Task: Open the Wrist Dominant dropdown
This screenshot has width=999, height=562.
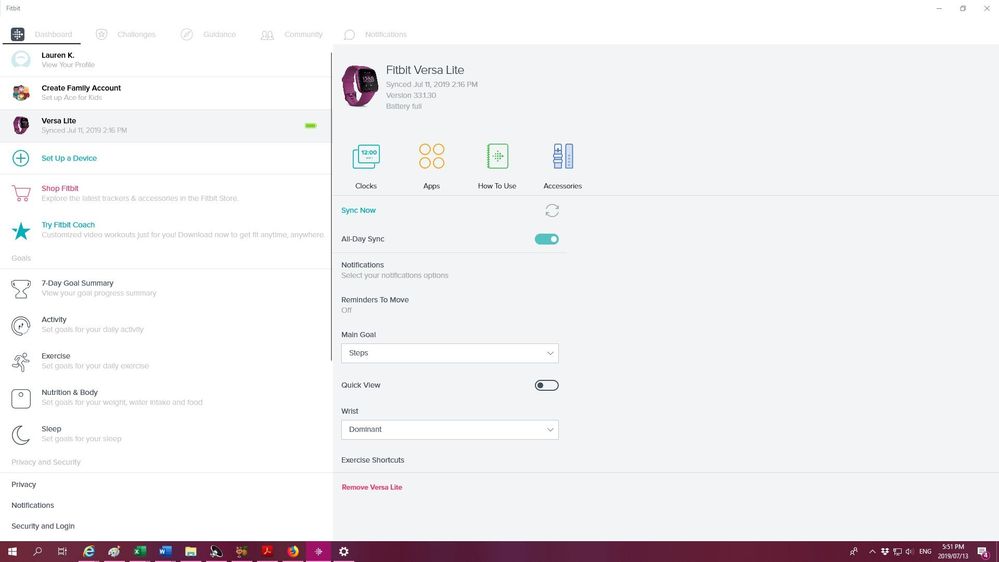Action: (x=450, y=429)
